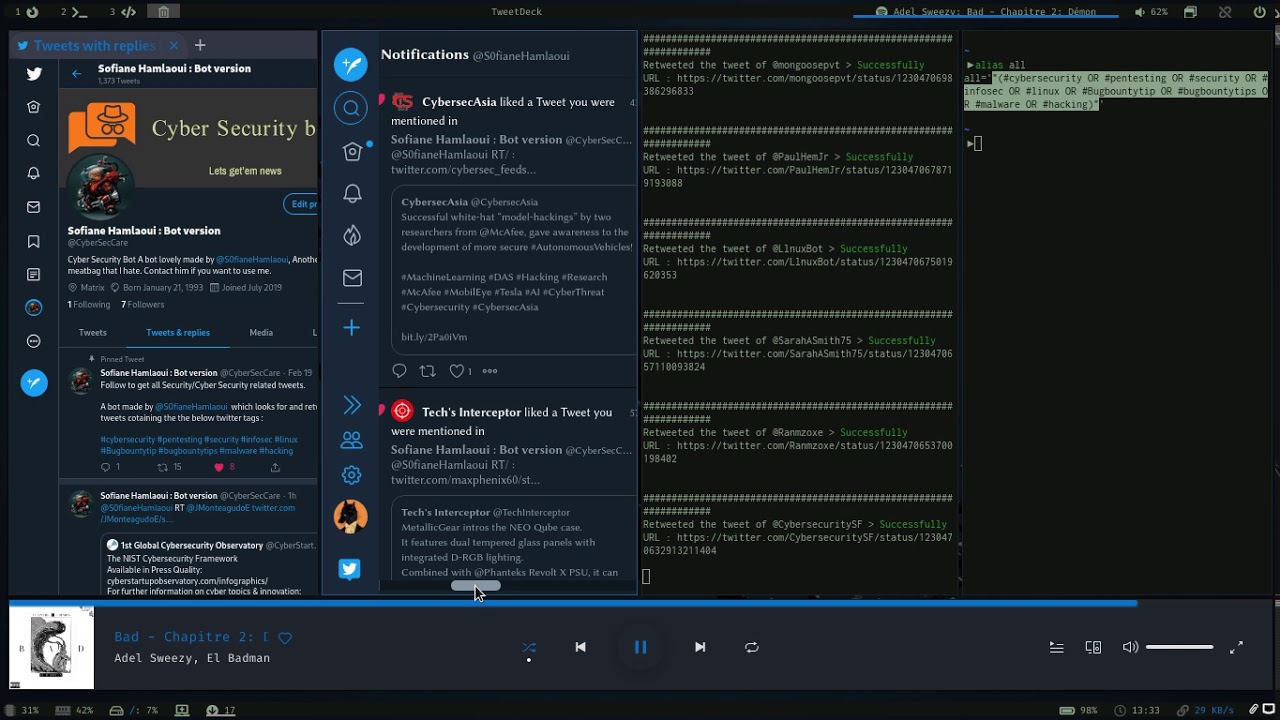
Task: Open the TweetDeck accounts people icon
Action: click(x=351, y=440)
